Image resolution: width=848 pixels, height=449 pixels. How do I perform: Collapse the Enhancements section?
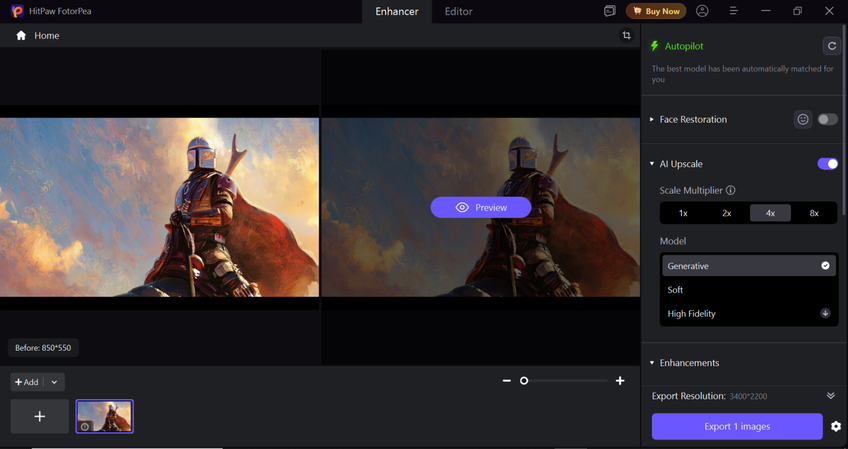[652, 362]
